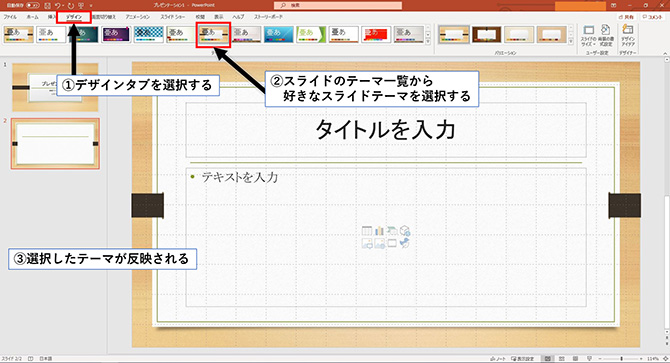Click the タイトルを入力 title placeholder
This screenshot has width=670, height=363.
tap(385, 130)
